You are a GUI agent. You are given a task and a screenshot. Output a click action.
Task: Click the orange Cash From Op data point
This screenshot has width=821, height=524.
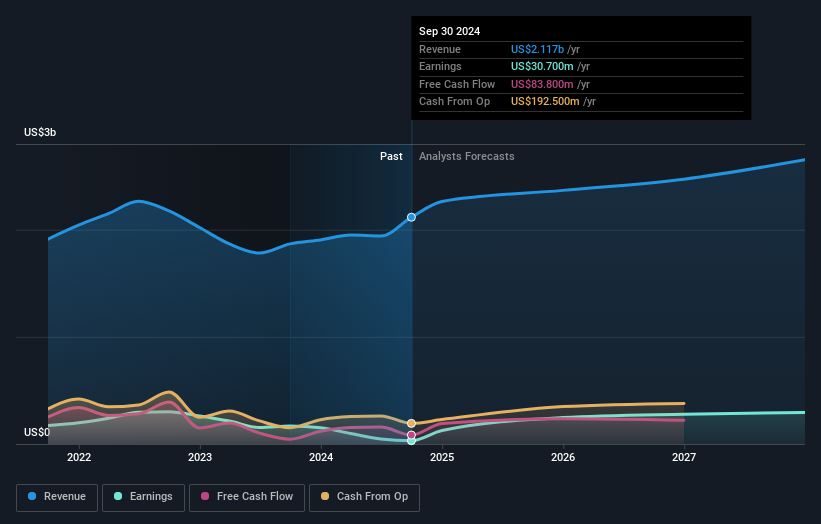pyautogui.click(x=412, y=423)
